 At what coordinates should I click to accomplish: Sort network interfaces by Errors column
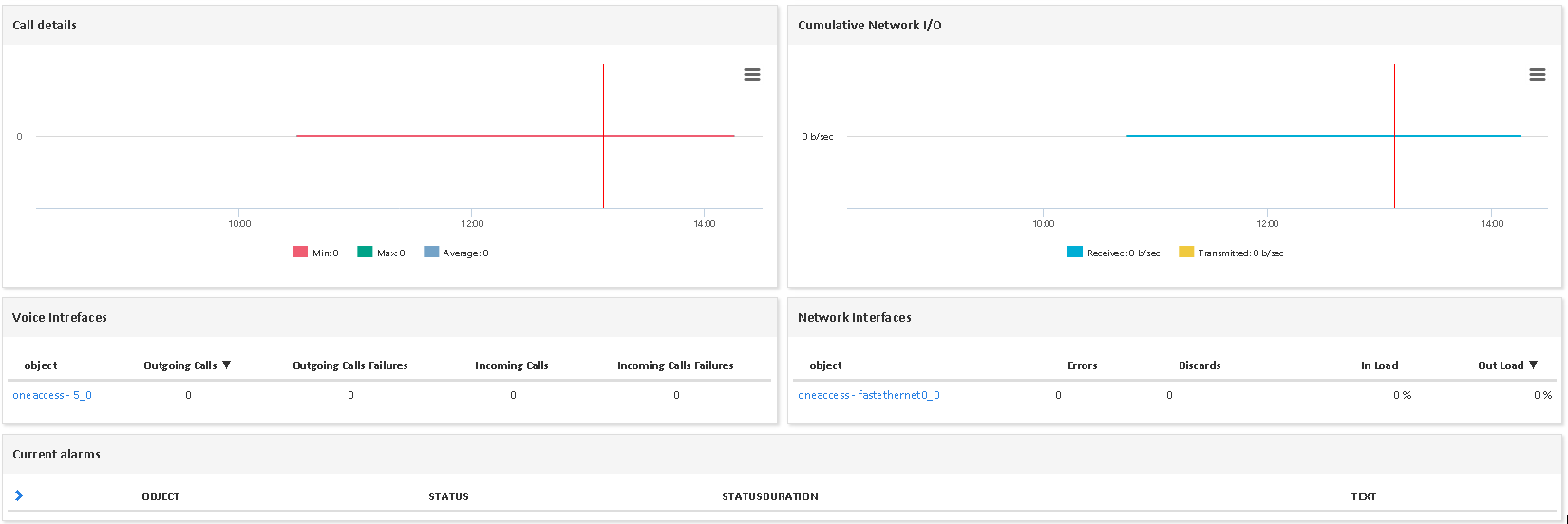(1082, 365)
